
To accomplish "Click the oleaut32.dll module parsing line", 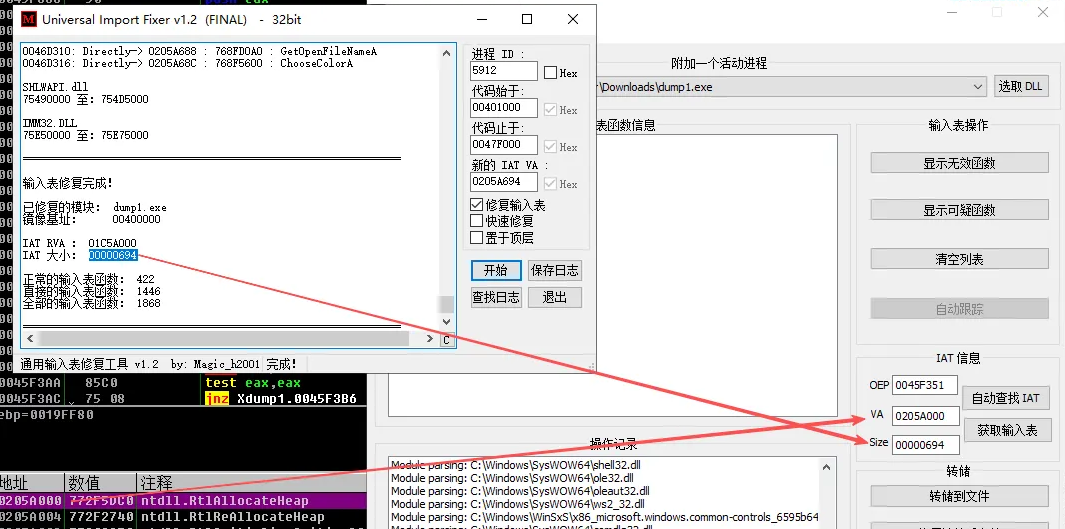I will 520,491.
